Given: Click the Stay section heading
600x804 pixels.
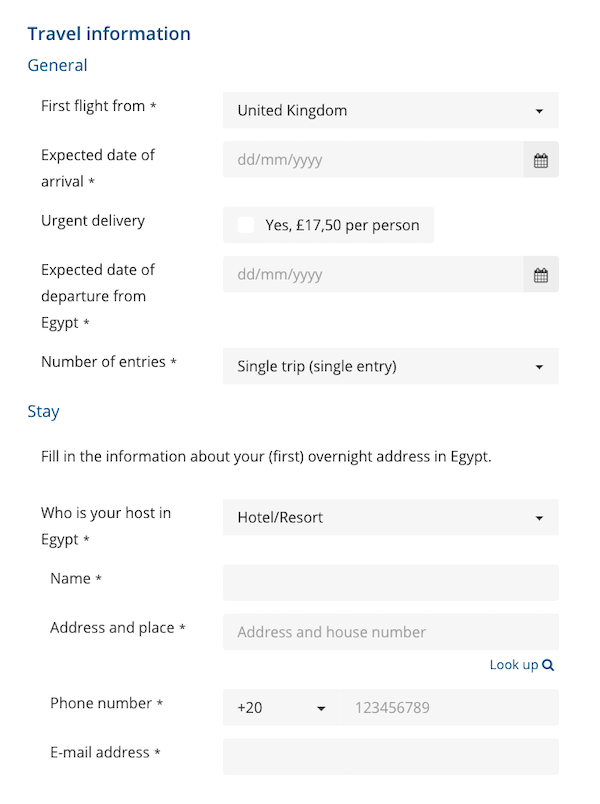Looking at the screenshot, I should (x=43, y=411).
